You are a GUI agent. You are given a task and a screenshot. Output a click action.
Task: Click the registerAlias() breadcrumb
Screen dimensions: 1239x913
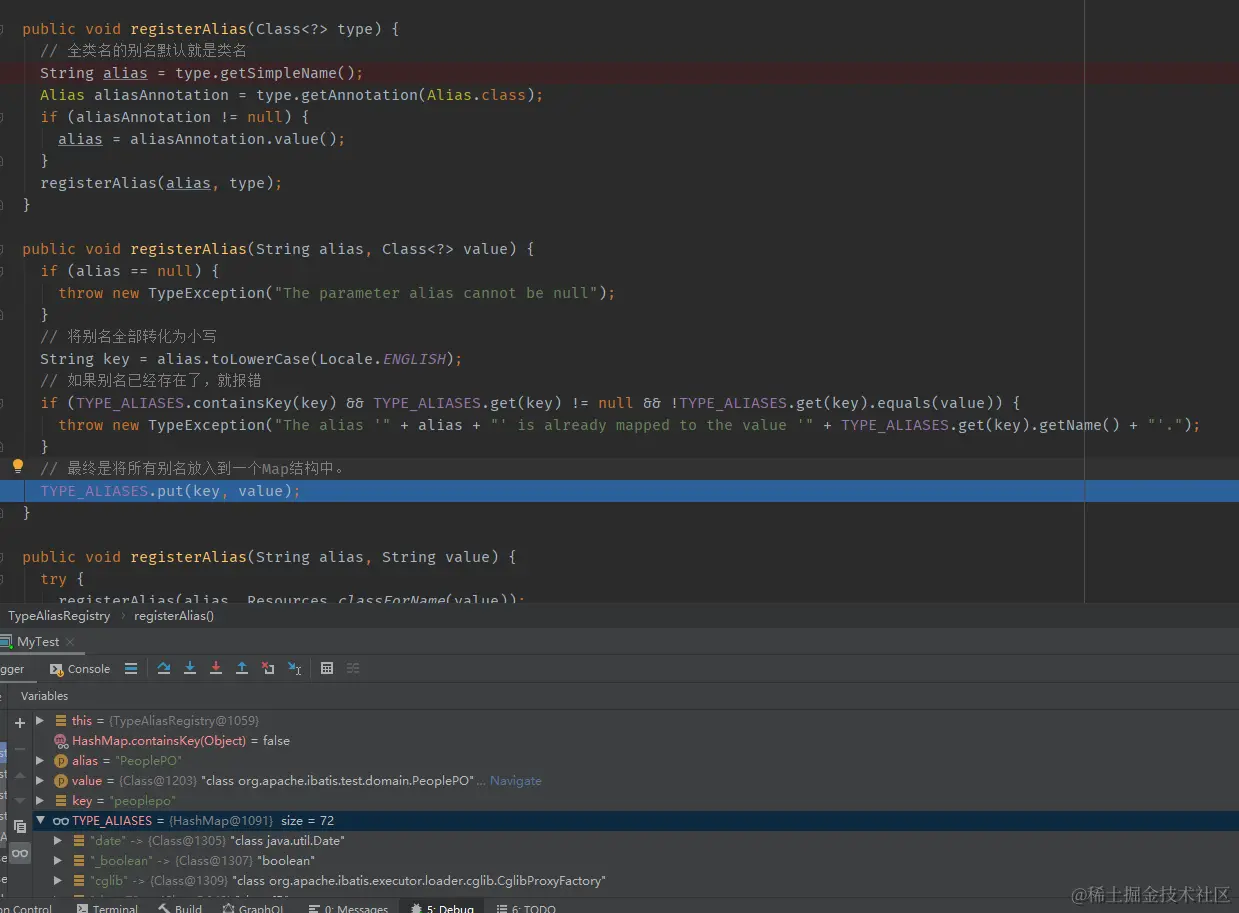click(x=174, y=616)
